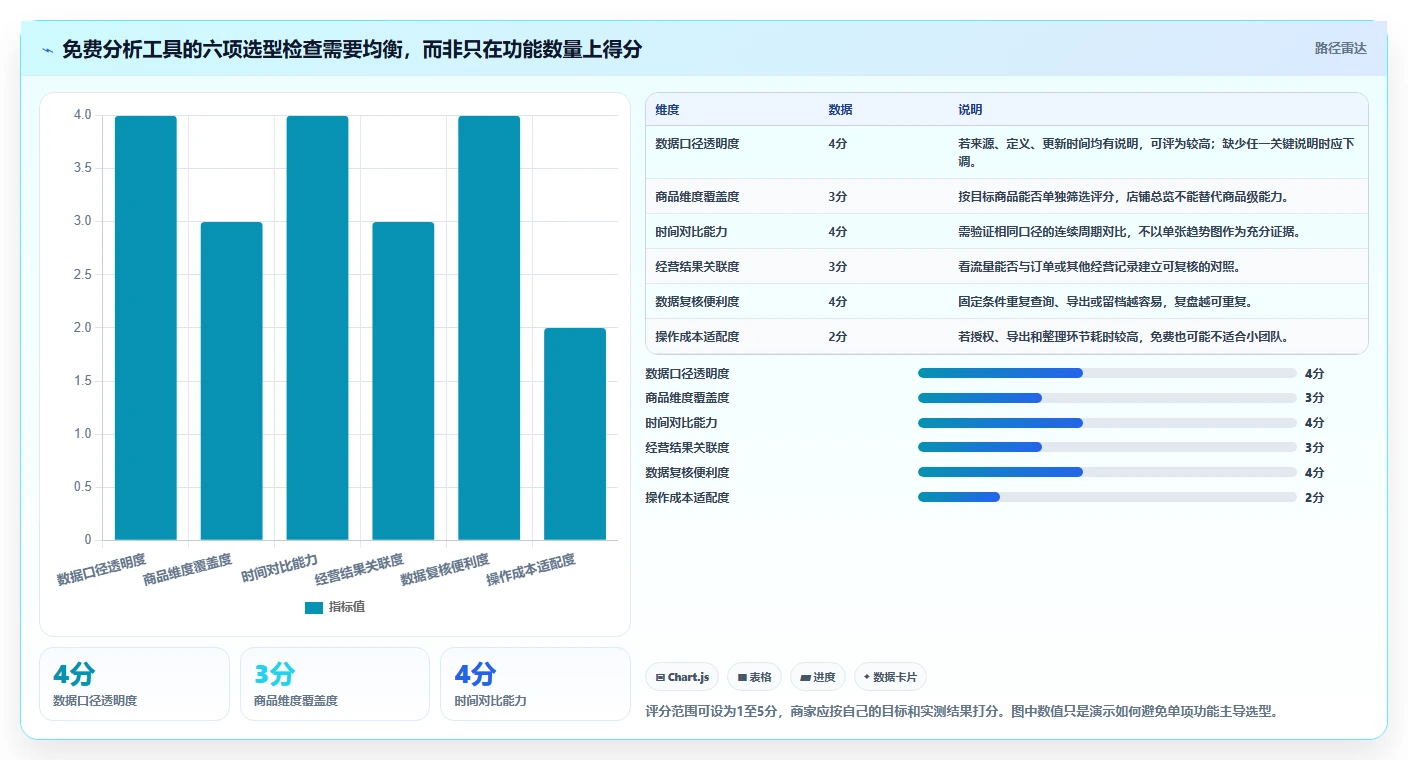Image resolution: width=1408 pixels, height=760 pixels.
Task: Click the x-axis label 数据口径透明度
Action: (101, 569)
